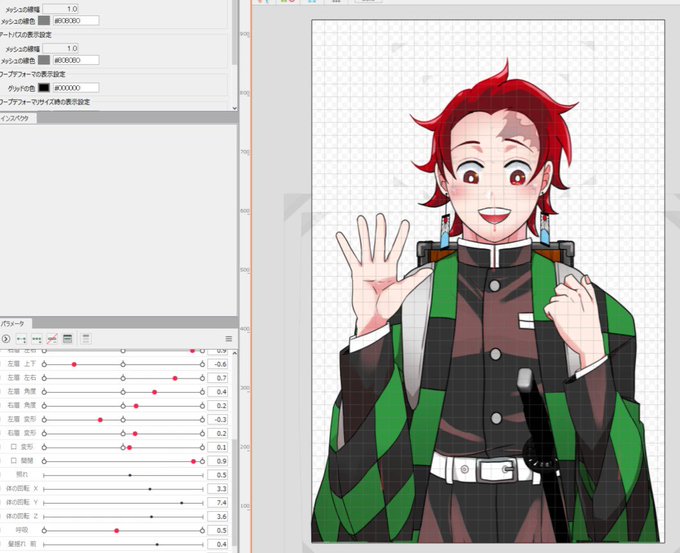Click the 3.6 value field of 体の回転 Z
680x553 pixels.
[x=217, y=517]
